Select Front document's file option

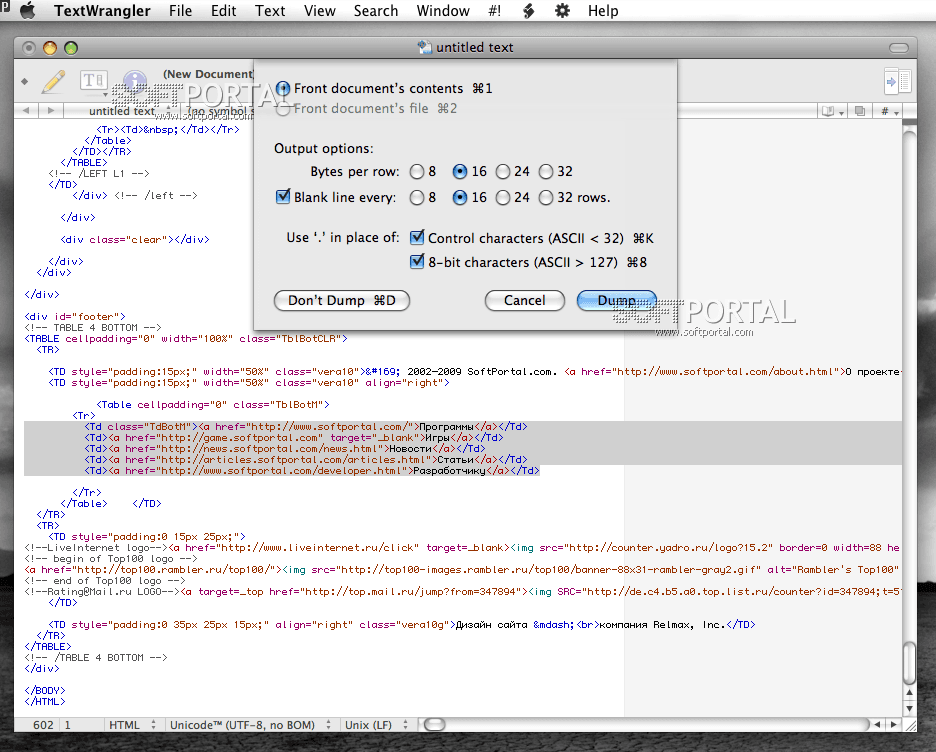click(283, 109)
